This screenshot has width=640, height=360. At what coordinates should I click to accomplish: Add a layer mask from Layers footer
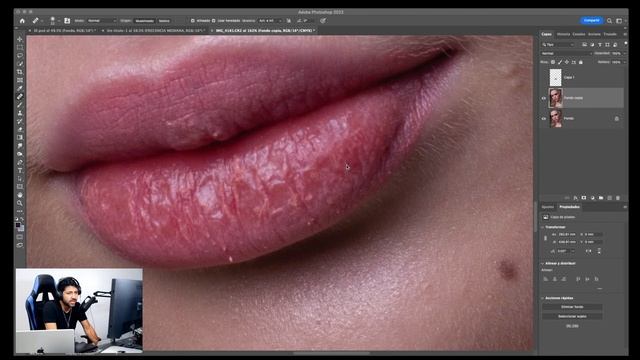pyautogui.click(x=584, y=198)
